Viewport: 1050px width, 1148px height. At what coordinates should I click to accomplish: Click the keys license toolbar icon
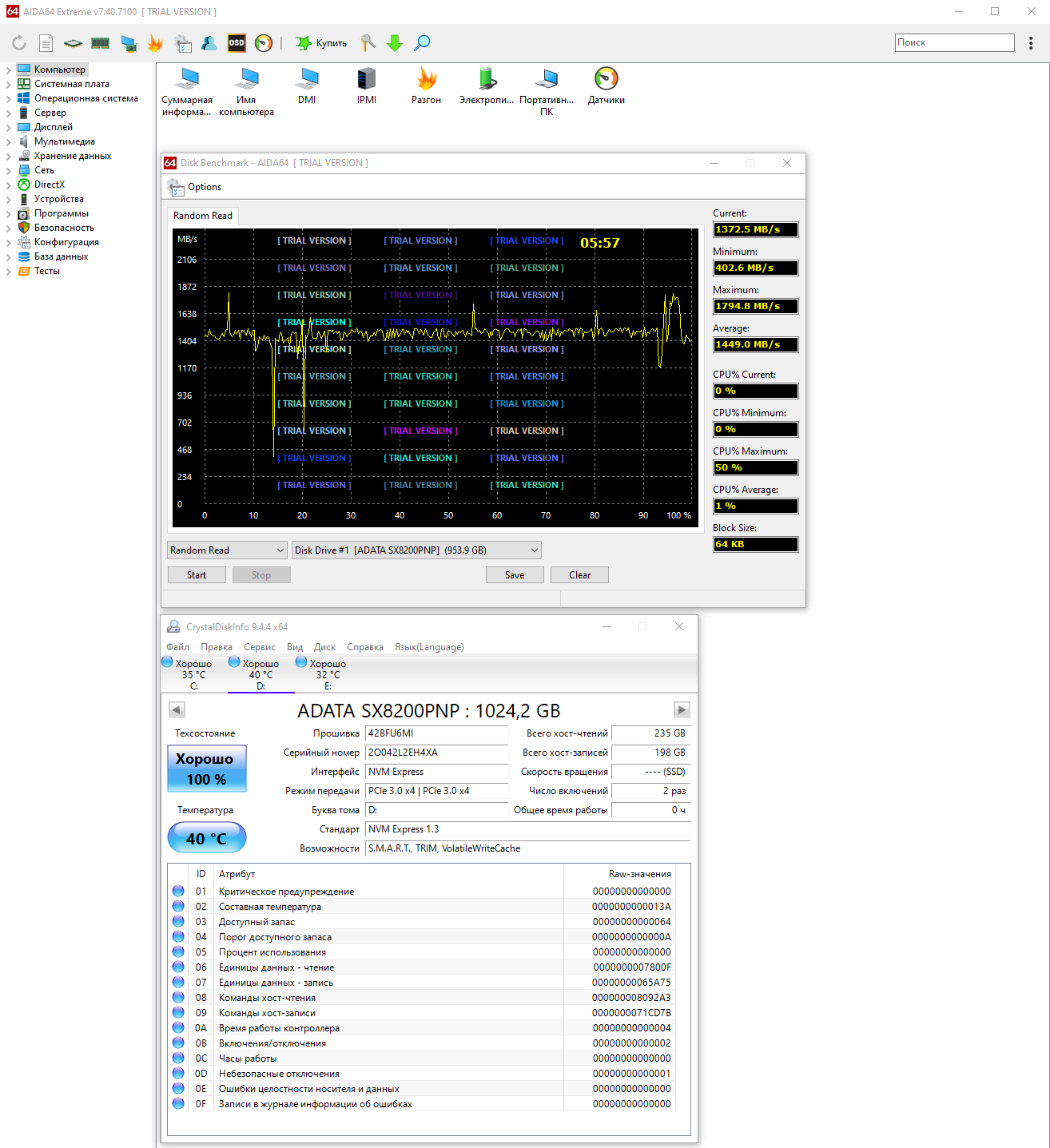pos(368,43)
